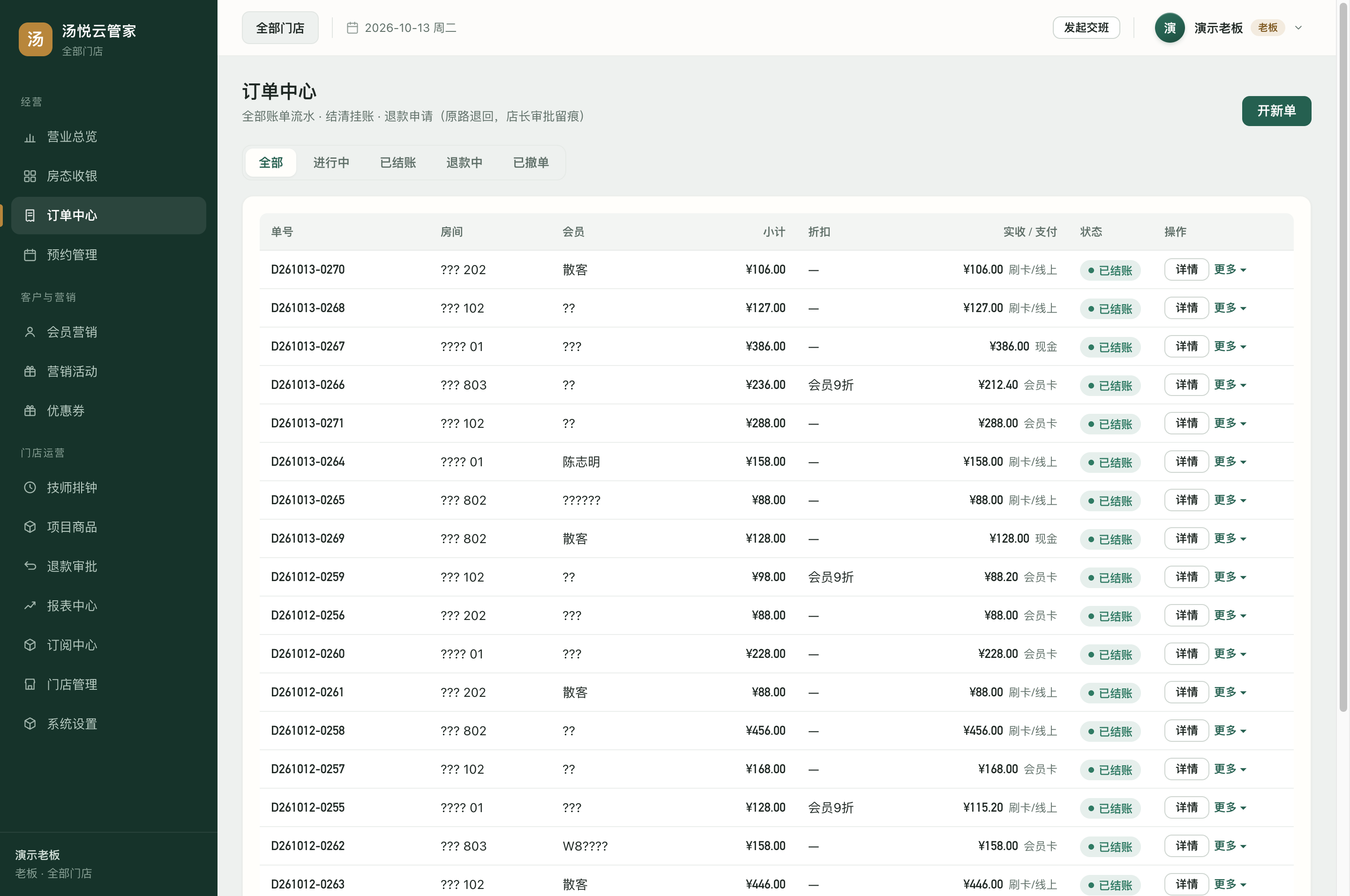Click the 系统设置 icon in sidebar
The image size is (1350, 896).
(x=30, y=724)
